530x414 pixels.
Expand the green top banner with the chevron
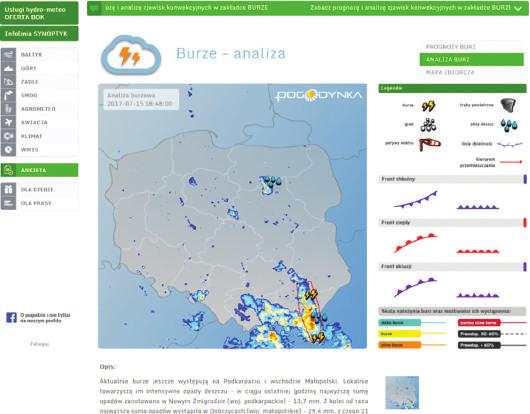518,8
